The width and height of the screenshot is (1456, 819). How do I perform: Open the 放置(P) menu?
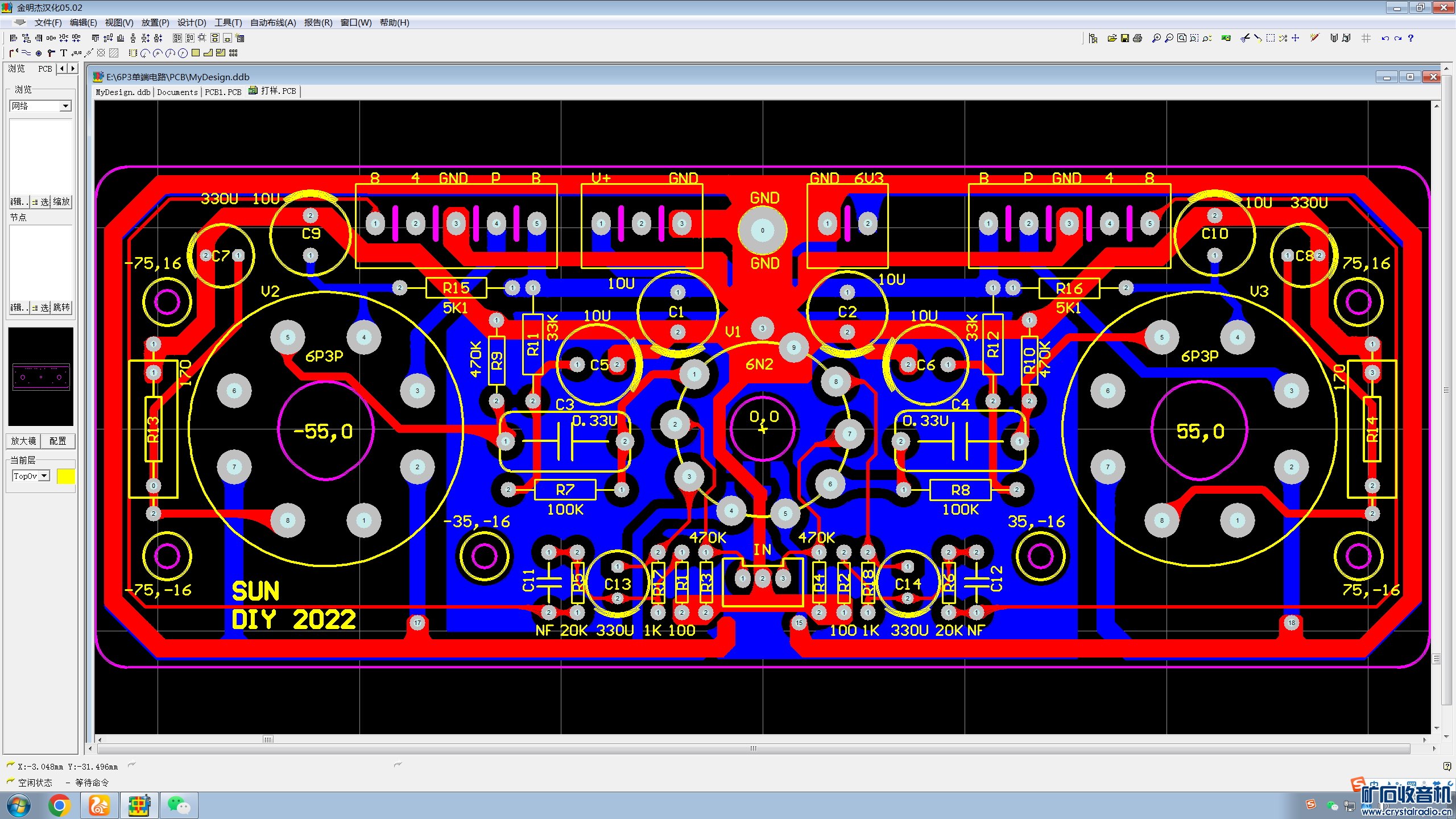pyautogui.click(x=155, y=23)
